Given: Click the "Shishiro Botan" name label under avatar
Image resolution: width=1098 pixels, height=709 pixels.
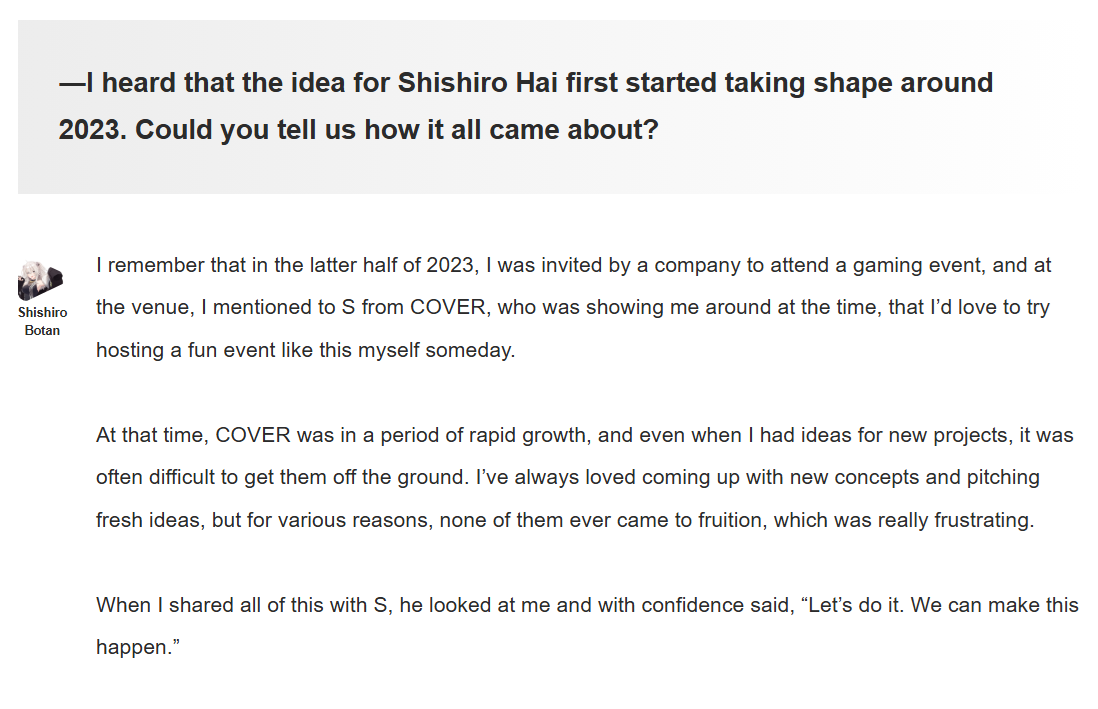Looking at the screenshot, I should [x=42, y=321].
